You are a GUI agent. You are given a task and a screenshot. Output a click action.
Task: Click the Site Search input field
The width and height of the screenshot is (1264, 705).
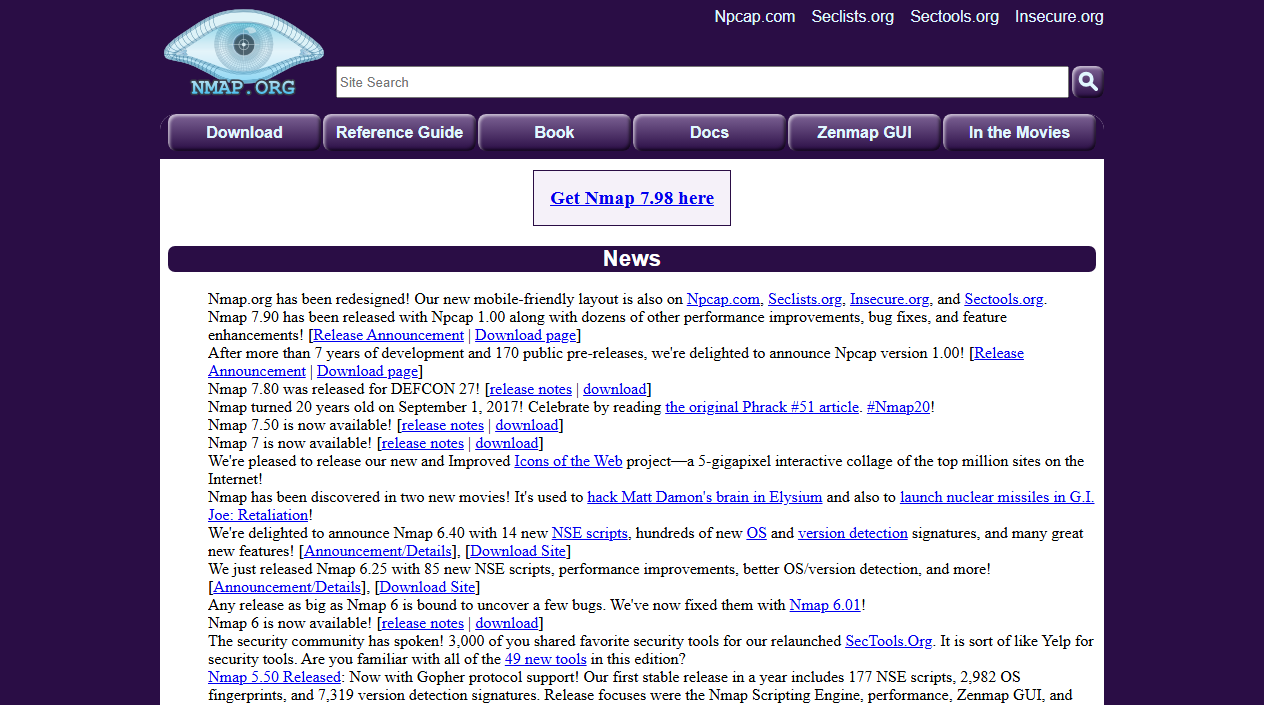pos(700,81)
